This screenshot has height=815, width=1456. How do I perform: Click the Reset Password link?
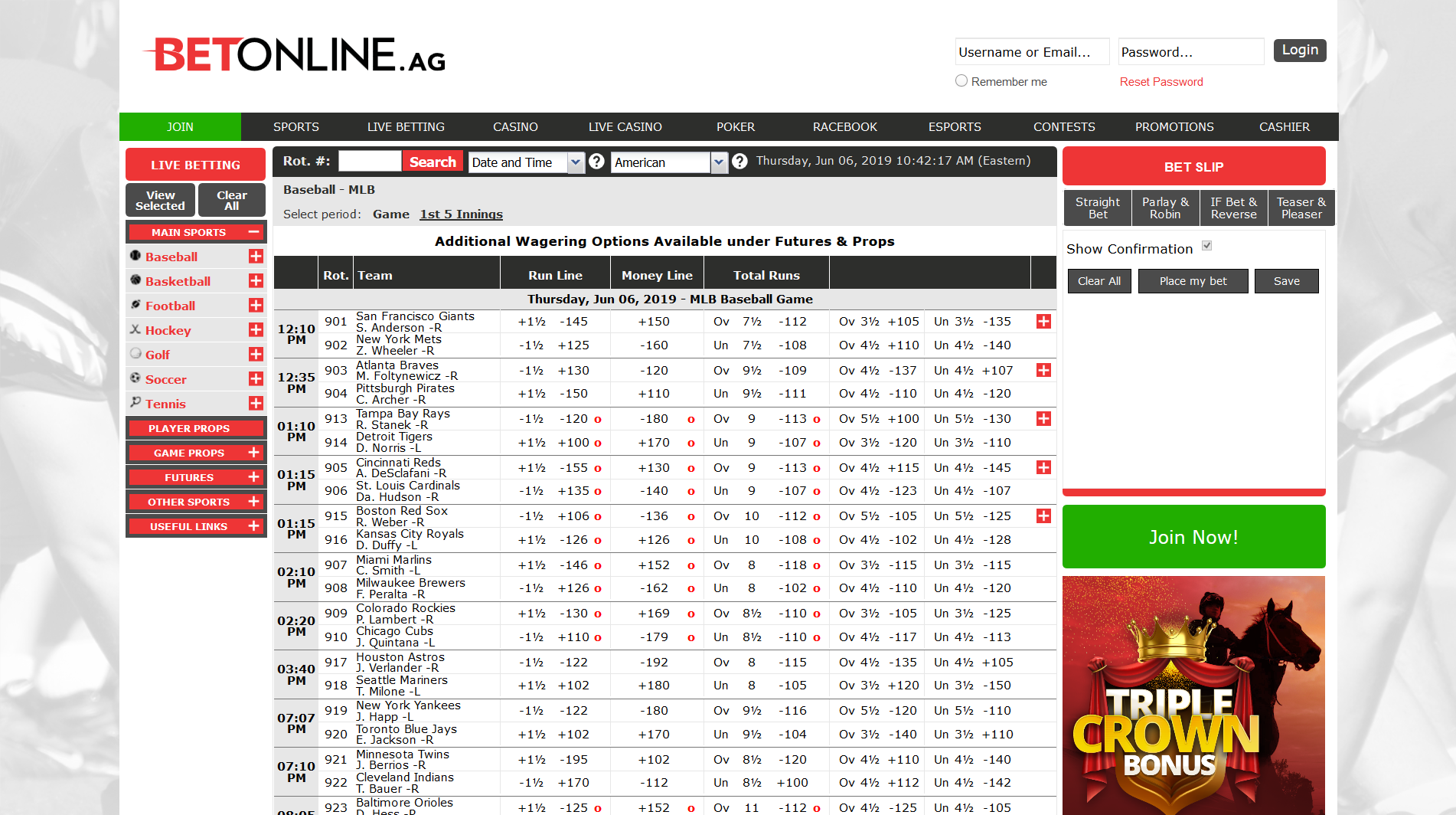1161,82
